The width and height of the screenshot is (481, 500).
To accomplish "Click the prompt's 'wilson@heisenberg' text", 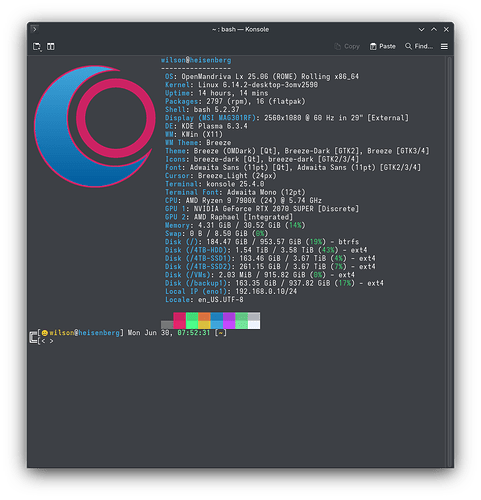I will [x=85, y=333].
